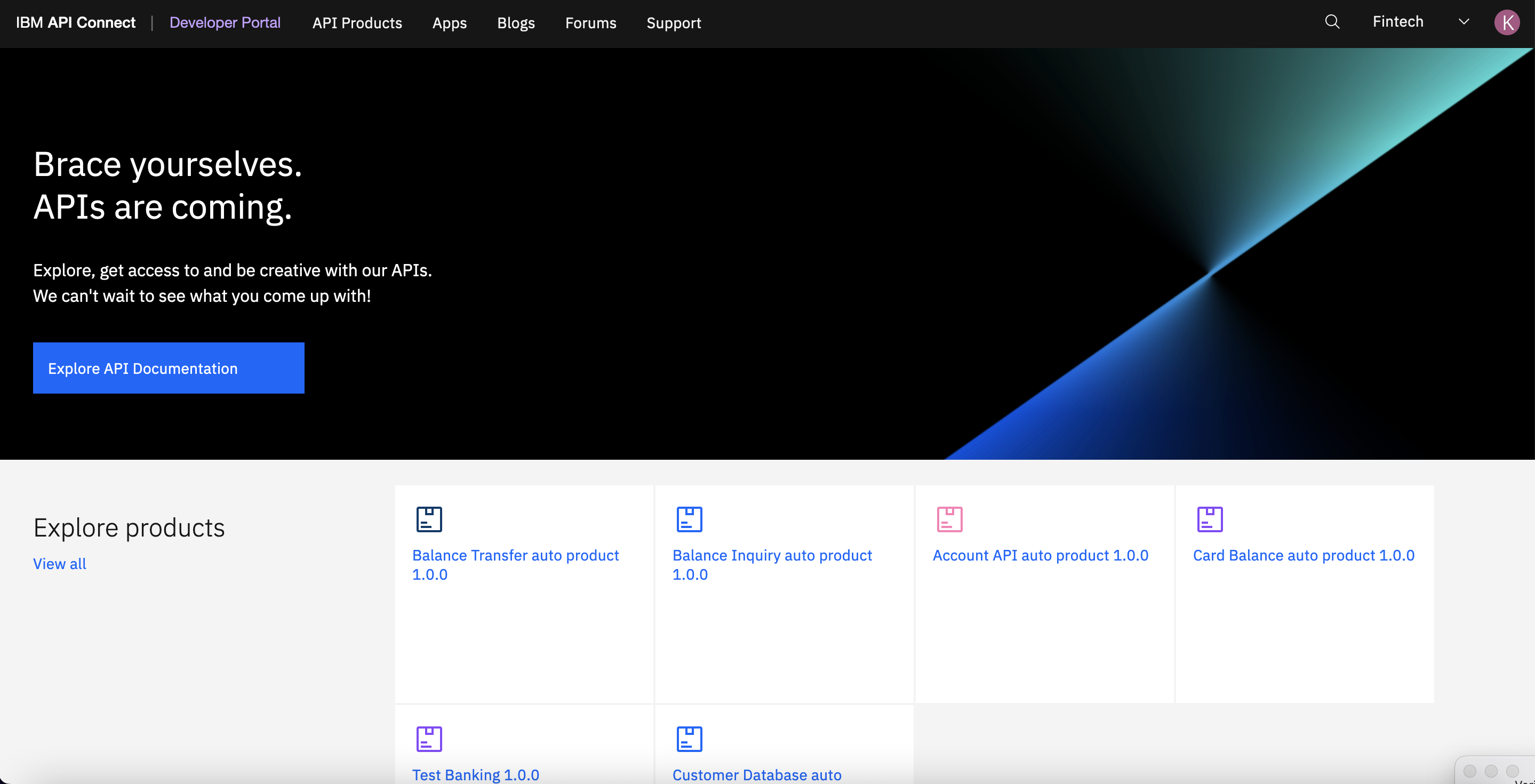Expand the Fintech organization chevron
Image resolution: width=1535 pixels, height=784 pixels.
[x=1464, y=22]
